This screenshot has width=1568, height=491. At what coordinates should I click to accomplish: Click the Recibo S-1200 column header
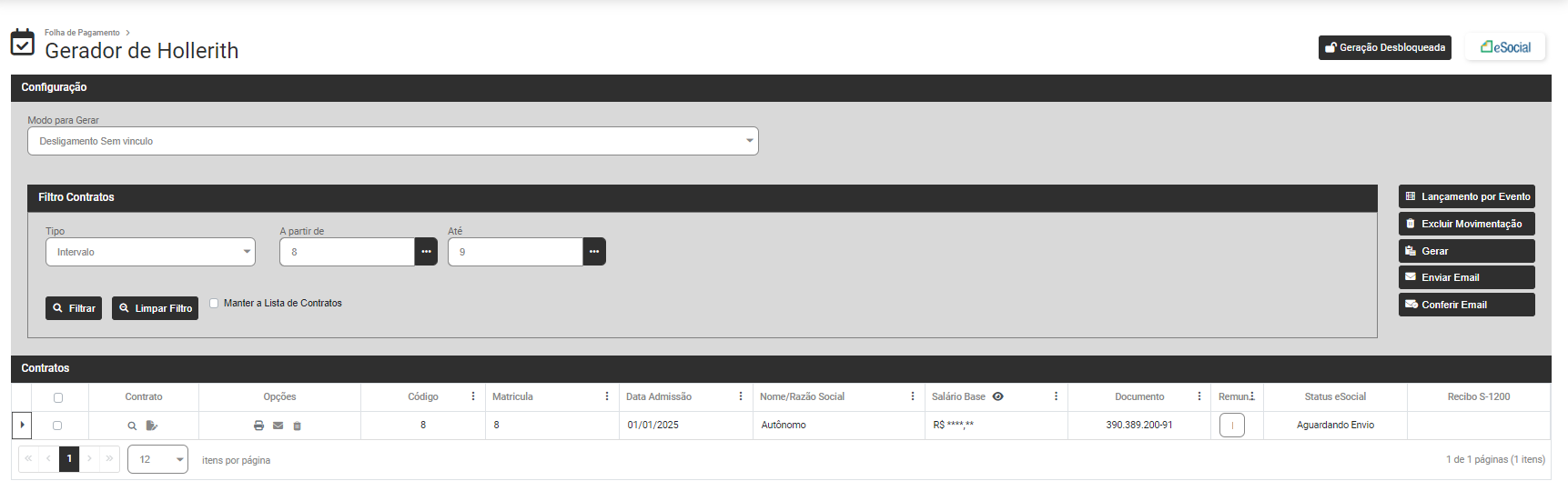pyautogui.click(x=1479, y=396)
